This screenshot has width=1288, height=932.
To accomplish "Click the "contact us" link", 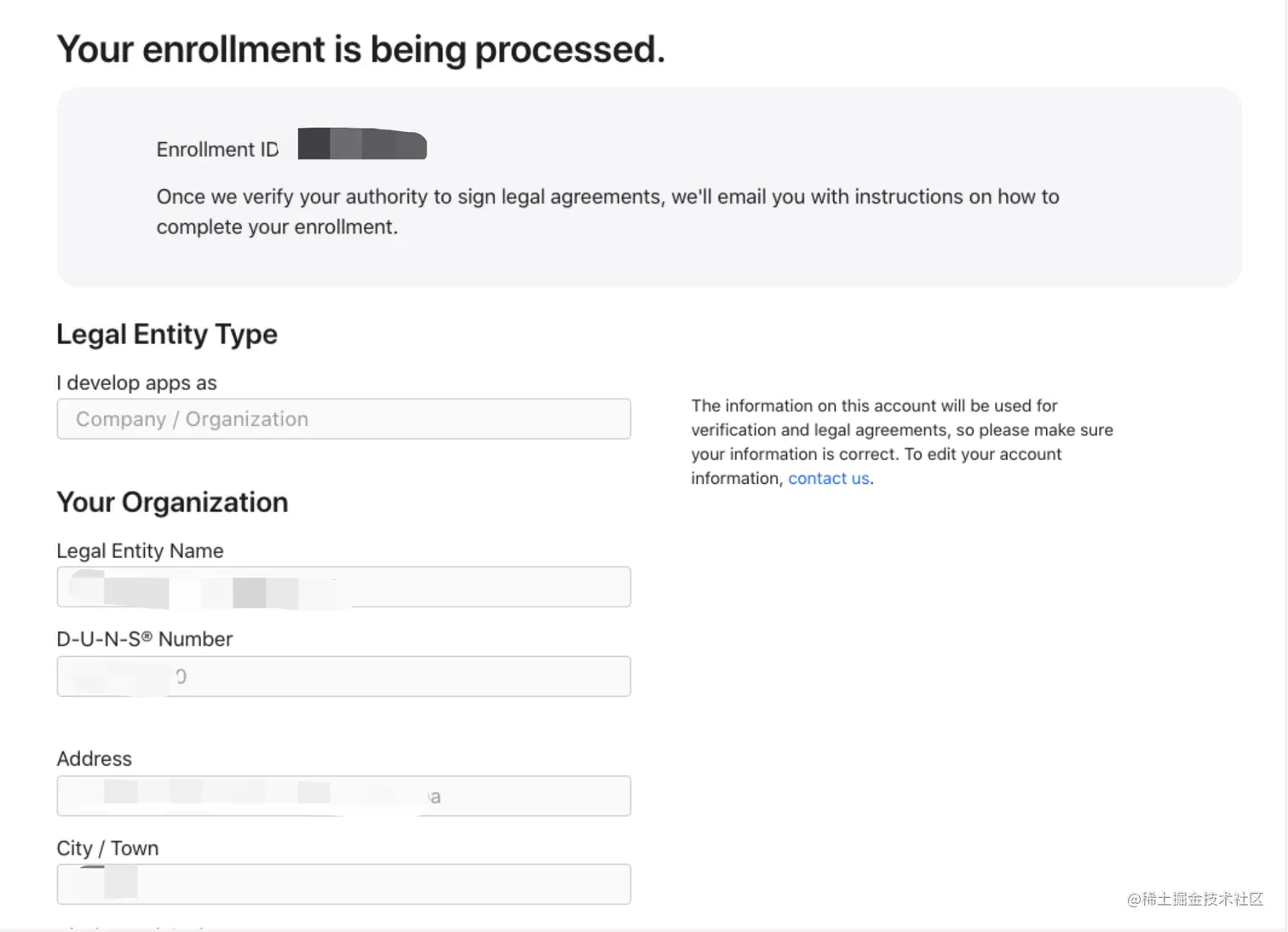I will click(828, 479).
